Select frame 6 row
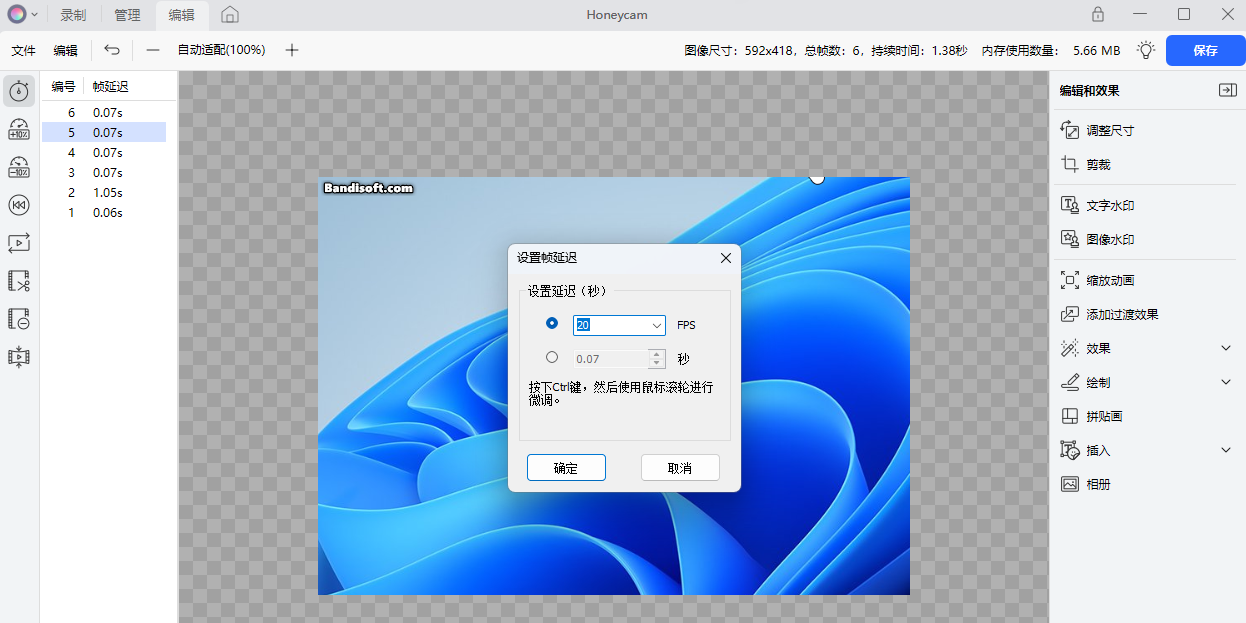The height and width of the screenshot is (623, 1246). tap(104, 112)
